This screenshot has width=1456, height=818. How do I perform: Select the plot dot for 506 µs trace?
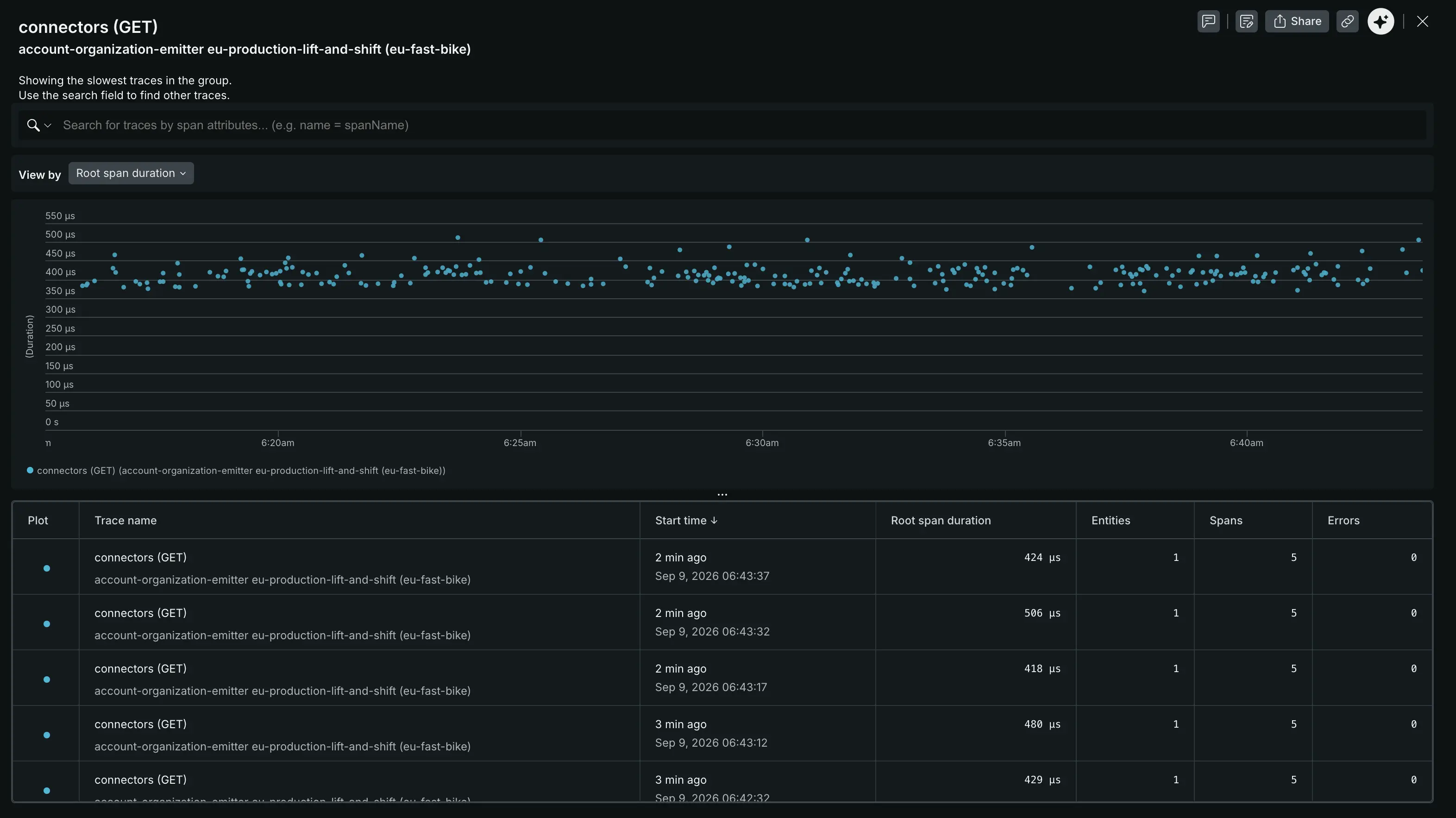[47, 623]
